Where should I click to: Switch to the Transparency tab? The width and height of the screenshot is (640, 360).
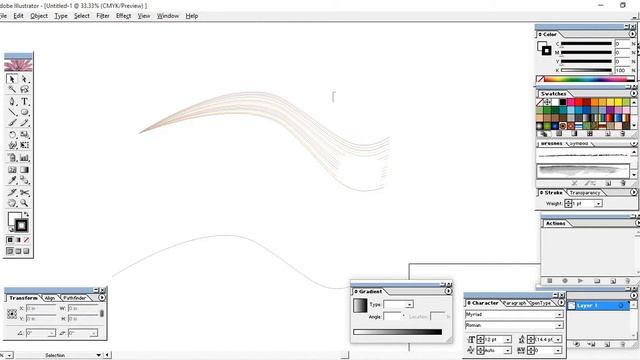[x=584, y=193]
